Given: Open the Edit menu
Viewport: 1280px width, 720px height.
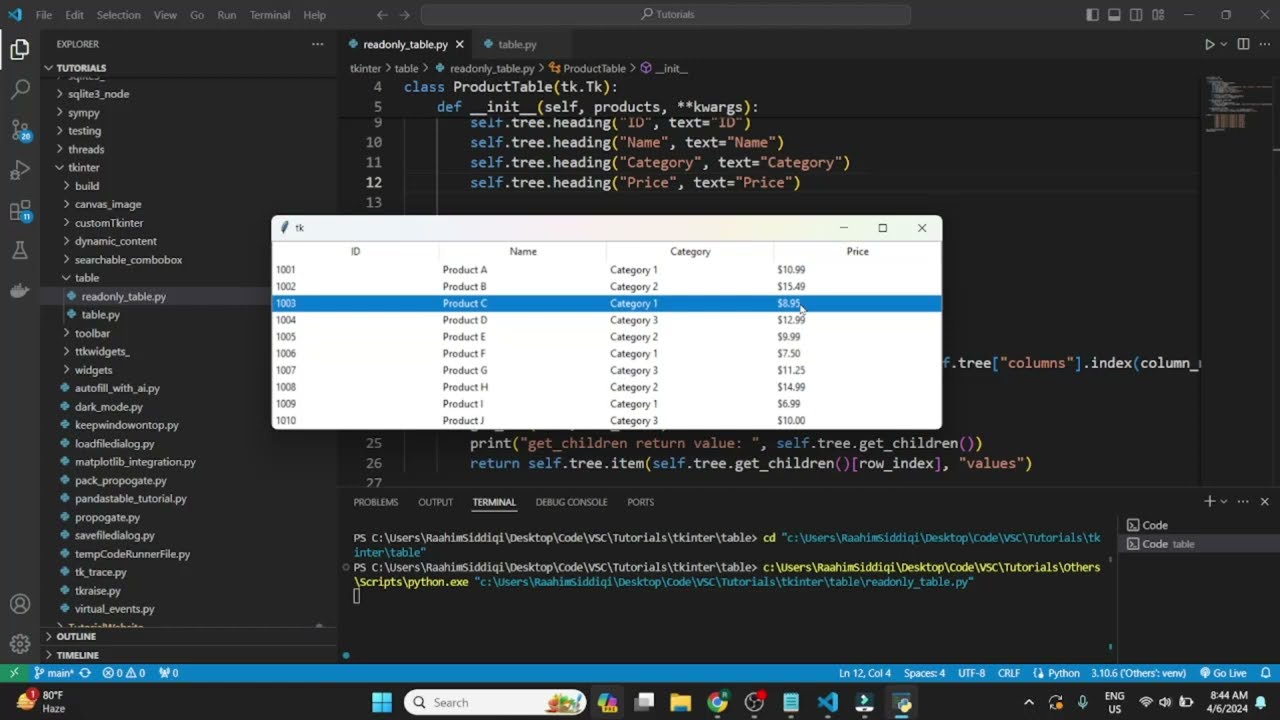Looking at the screenshot, I should [75, 15].
